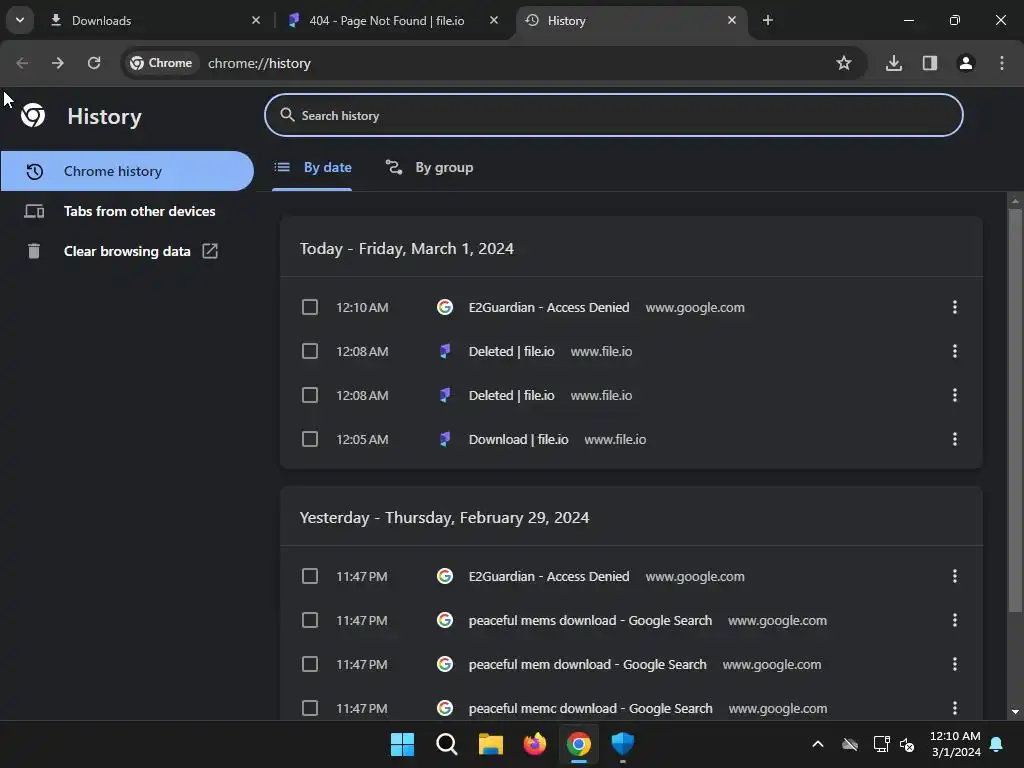Open peaceful mem download Google Search link
This screenshot has width=1024, height=768.
pos(588,664)
